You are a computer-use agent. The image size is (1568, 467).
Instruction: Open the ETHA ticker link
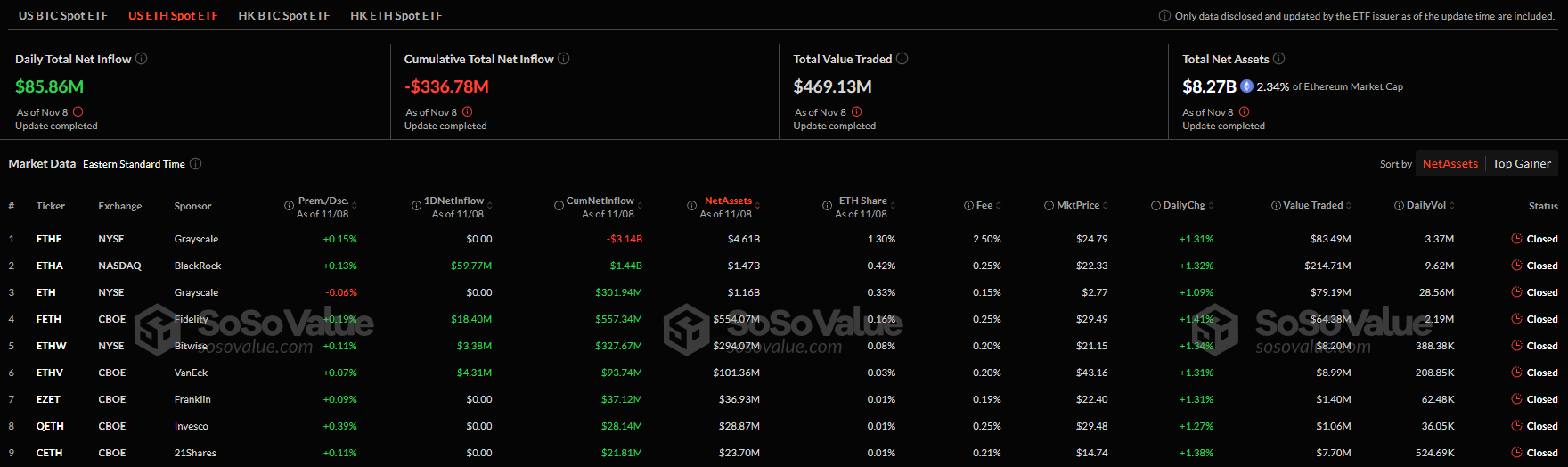[x=50, y=266]
